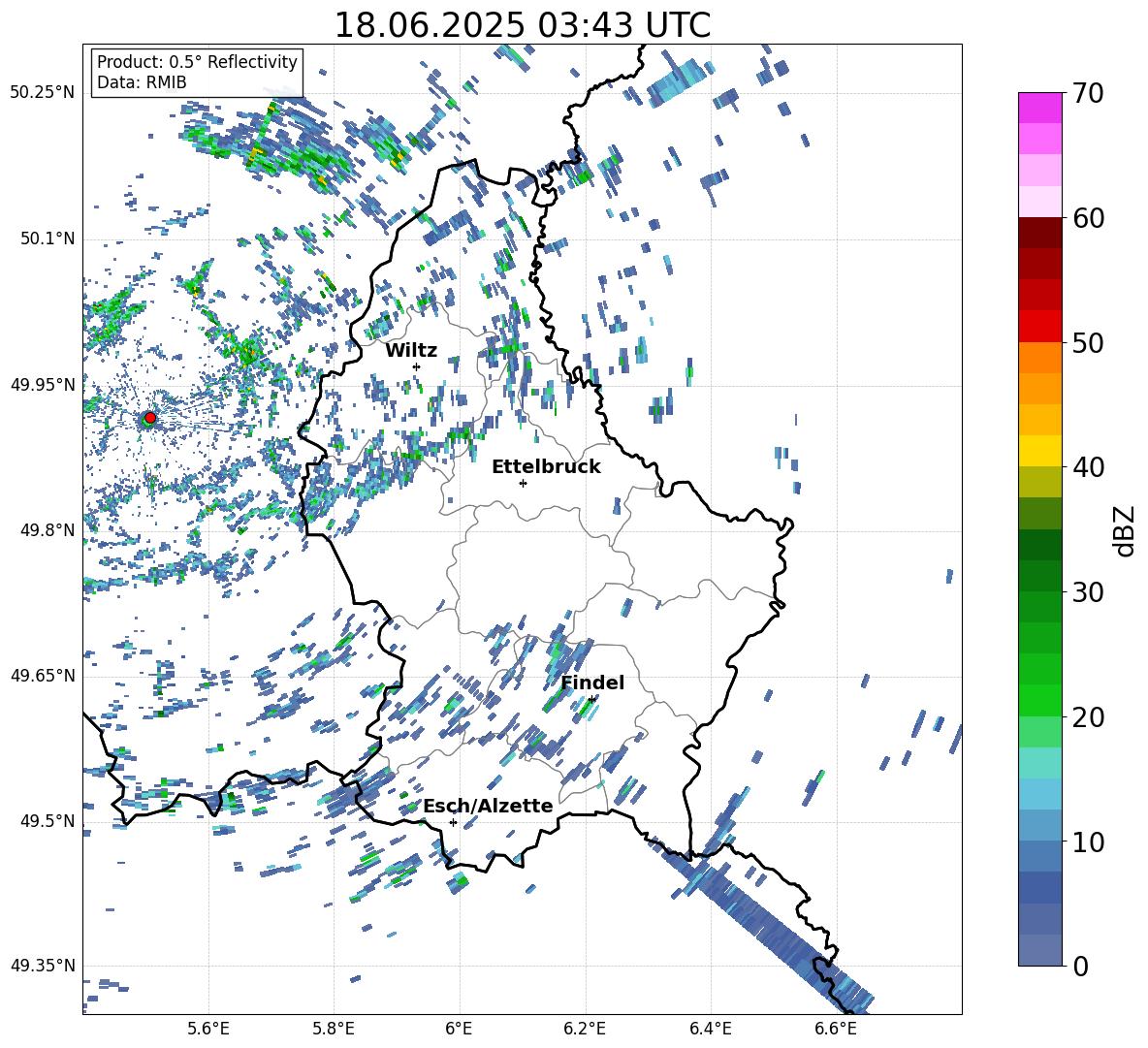
Task: Click the 0 value on colorbar
Action: (x=1080, y=966)
